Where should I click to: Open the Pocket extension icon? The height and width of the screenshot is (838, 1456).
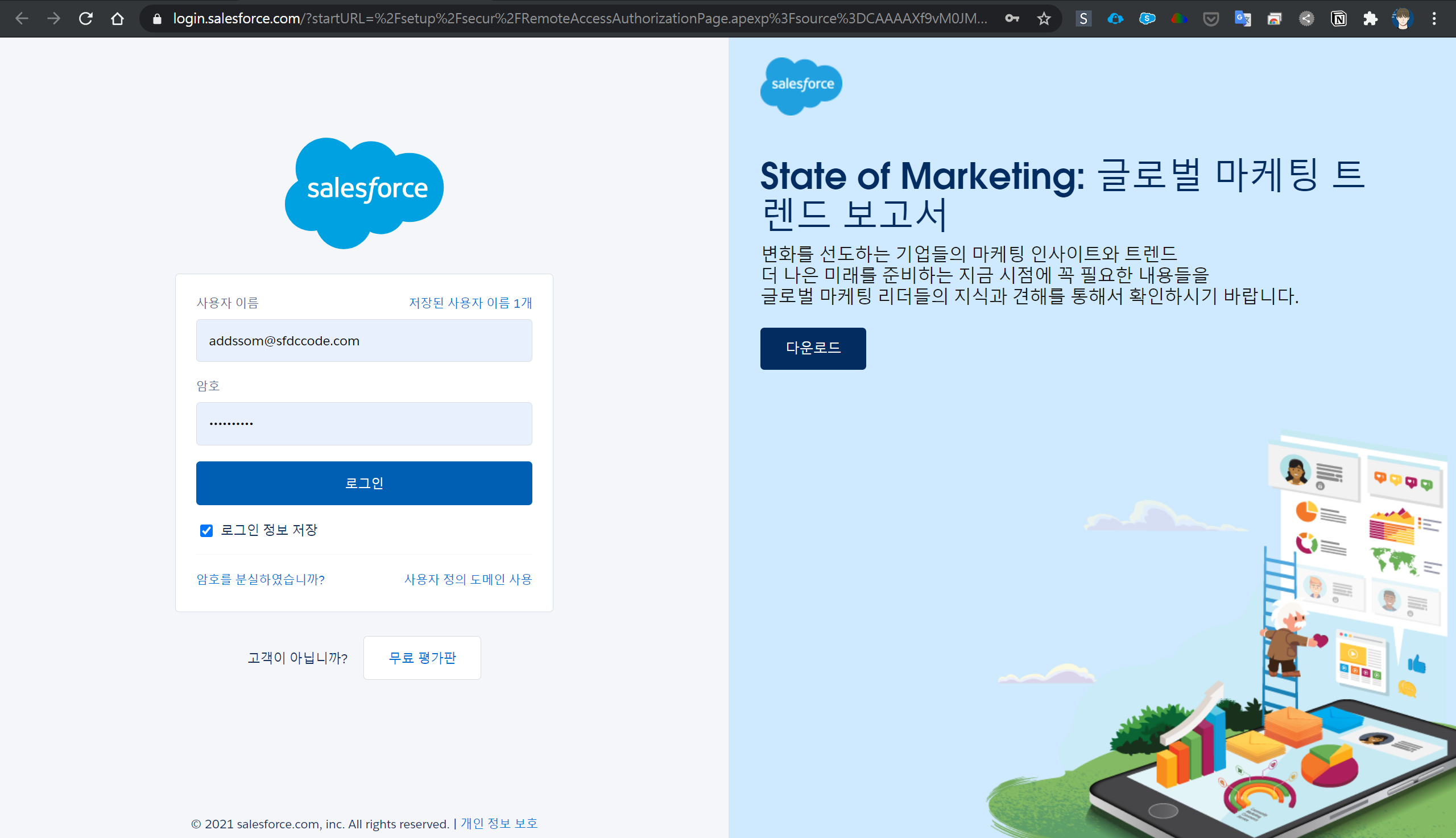coord(1211,18)
